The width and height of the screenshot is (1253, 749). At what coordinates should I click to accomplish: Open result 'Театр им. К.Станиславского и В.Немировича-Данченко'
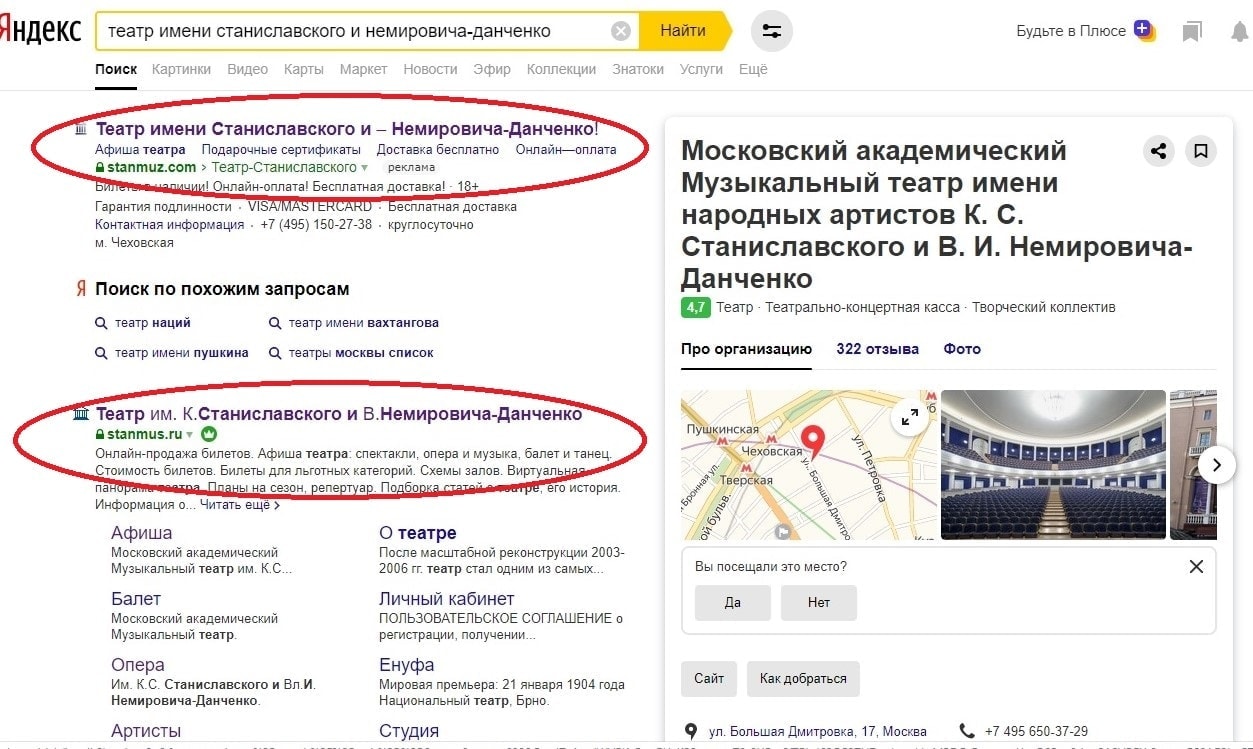[339, 413]
